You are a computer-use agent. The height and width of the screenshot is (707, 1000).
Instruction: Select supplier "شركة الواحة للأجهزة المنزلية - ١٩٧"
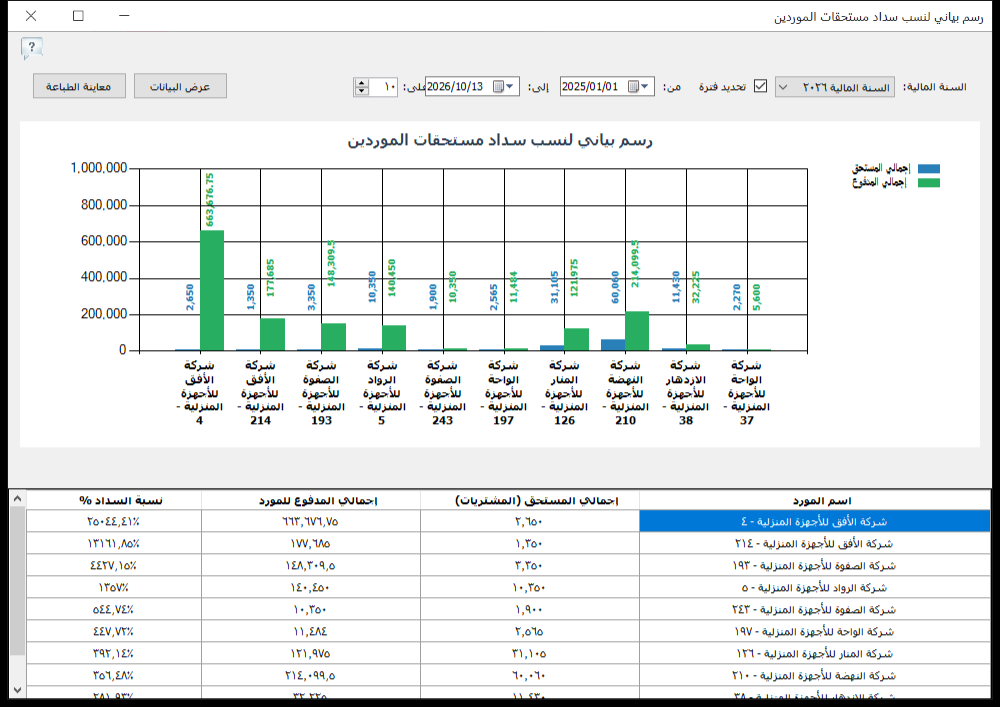814,632
